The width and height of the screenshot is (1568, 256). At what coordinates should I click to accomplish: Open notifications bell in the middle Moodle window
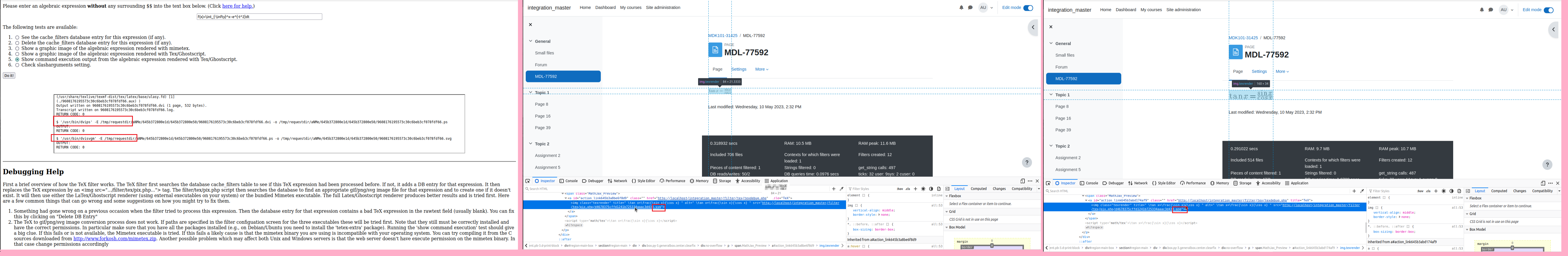[962, 8]
